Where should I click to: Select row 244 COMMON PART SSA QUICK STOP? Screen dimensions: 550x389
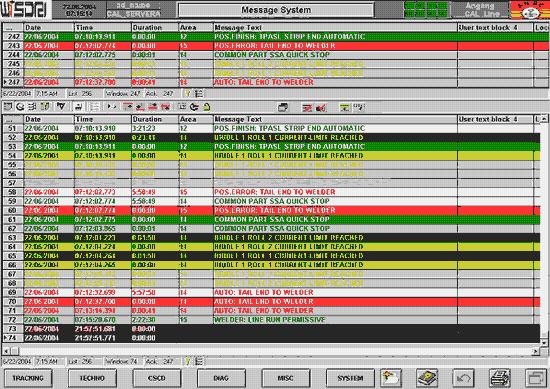coord(275,55)
